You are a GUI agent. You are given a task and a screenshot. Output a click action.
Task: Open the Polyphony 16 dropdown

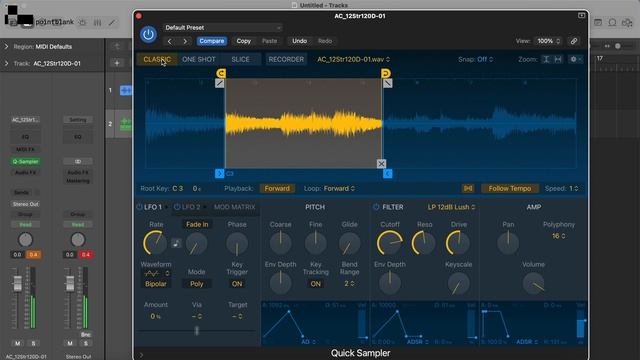click(559, 236)
